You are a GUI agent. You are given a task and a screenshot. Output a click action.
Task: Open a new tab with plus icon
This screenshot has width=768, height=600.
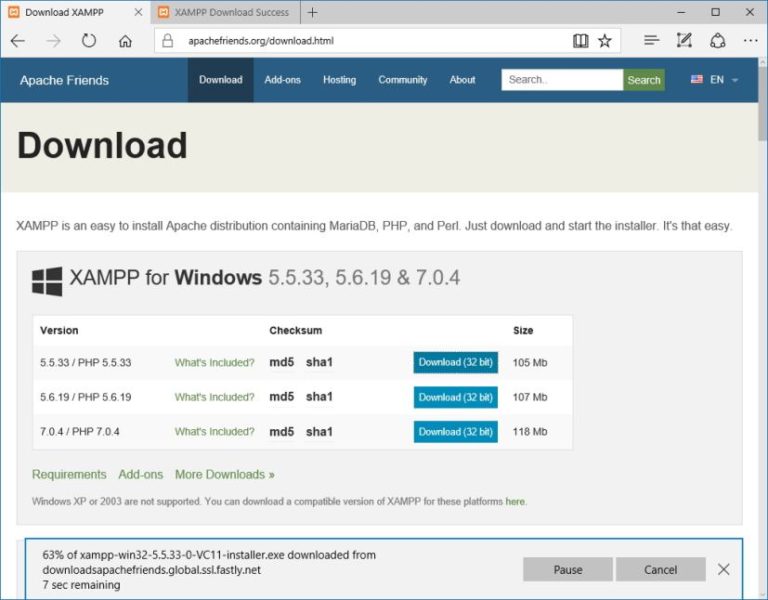coord(312,12)
